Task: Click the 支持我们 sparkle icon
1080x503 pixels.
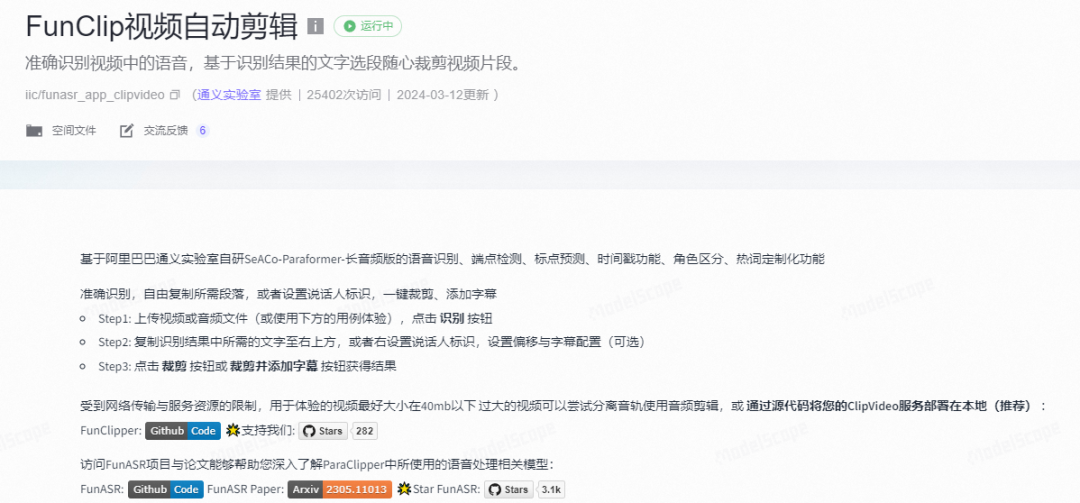Action: 233,431
